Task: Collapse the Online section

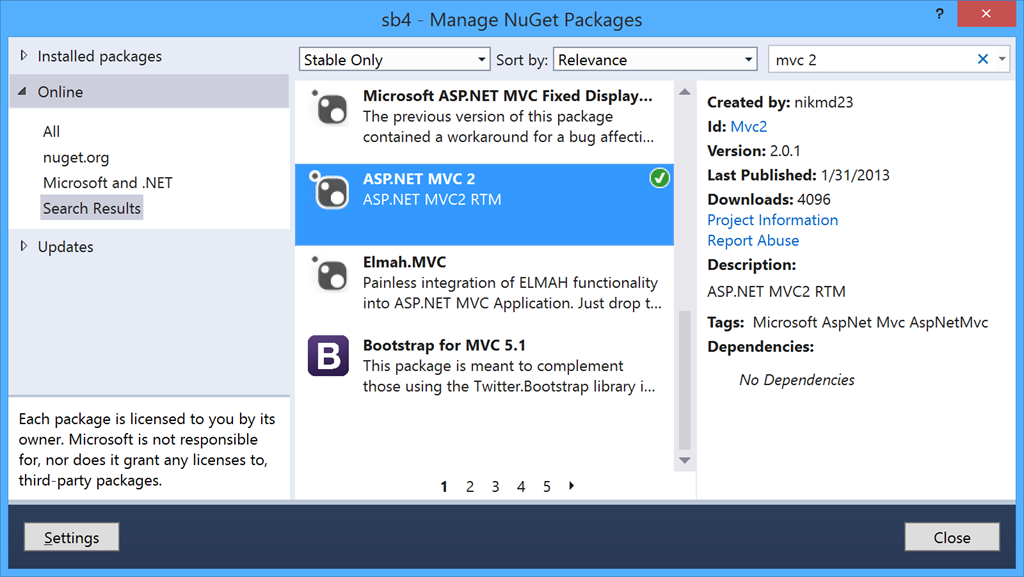Action: 23,92
